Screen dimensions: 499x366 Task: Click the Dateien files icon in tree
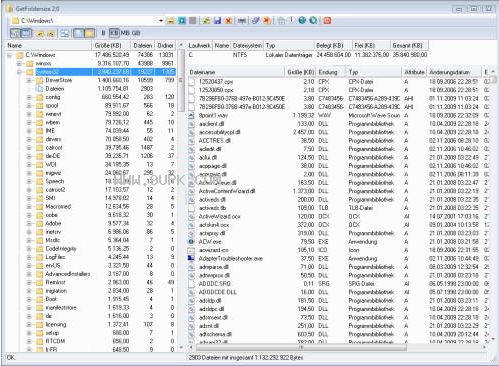tap(40, 89)
